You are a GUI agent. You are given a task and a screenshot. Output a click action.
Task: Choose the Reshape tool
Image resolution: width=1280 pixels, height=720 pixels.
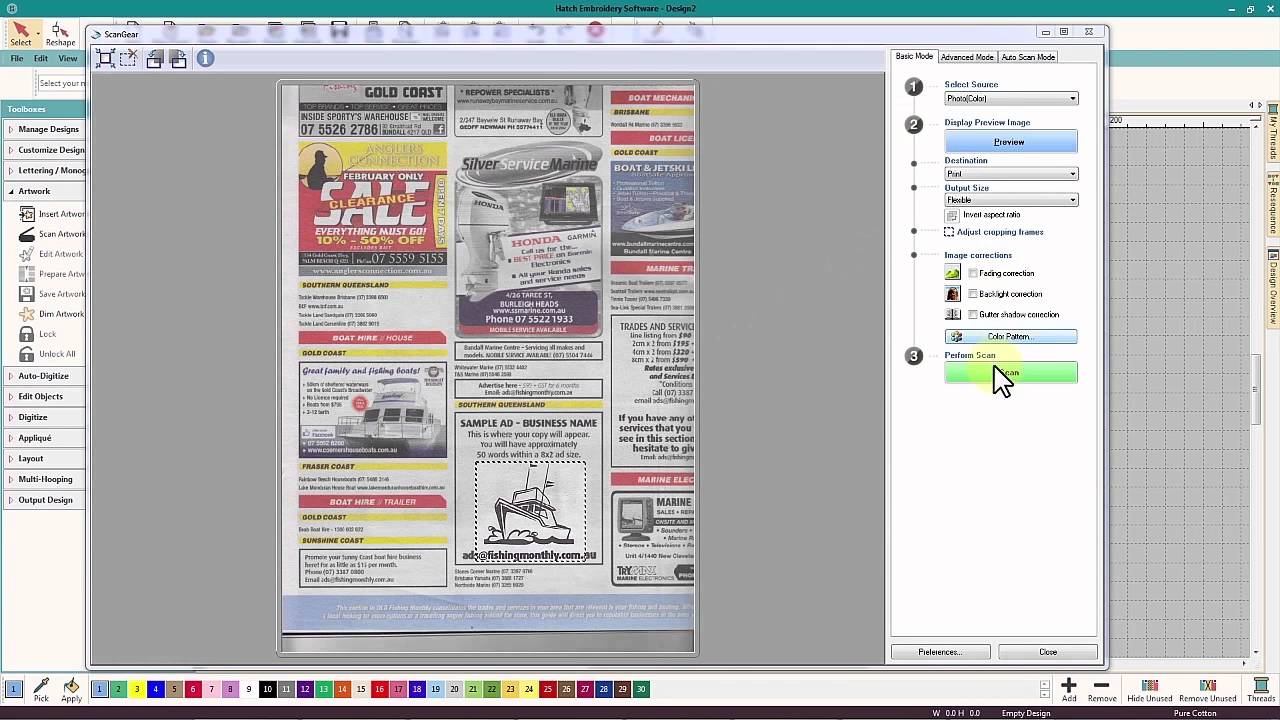coord(60,32)
